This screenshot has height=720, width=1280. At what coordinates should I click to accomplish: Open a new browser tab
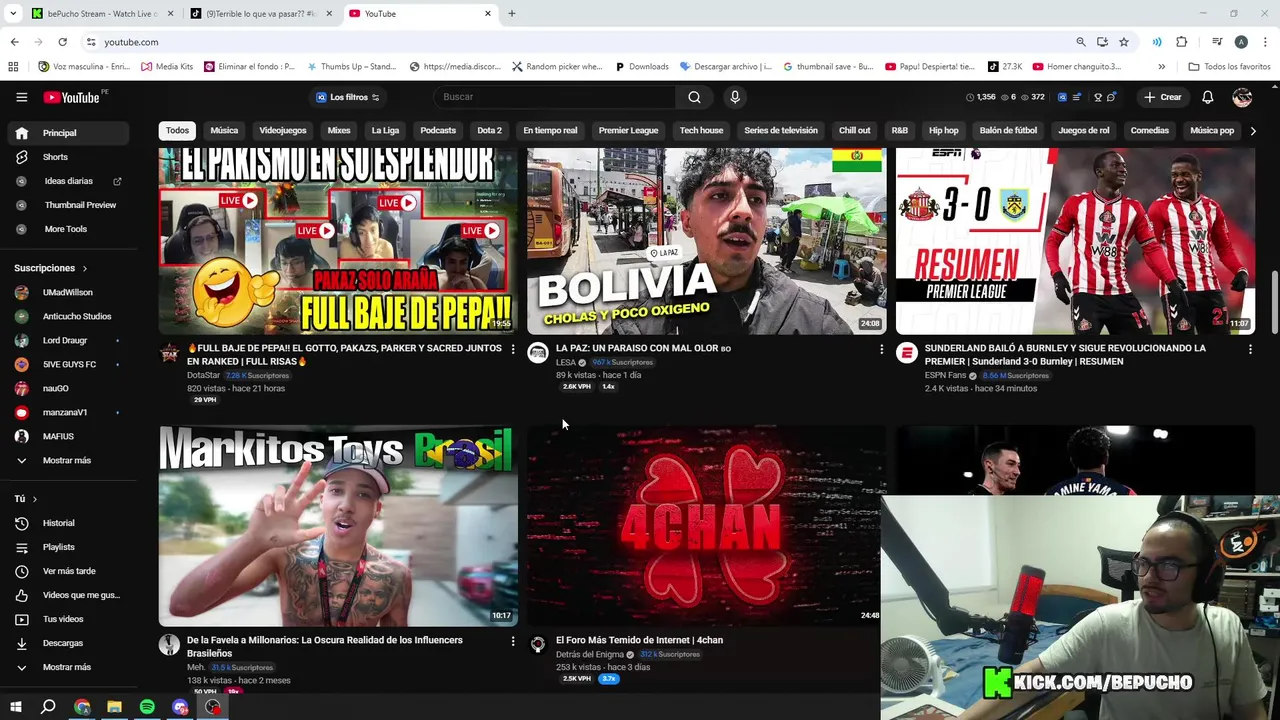511,14
